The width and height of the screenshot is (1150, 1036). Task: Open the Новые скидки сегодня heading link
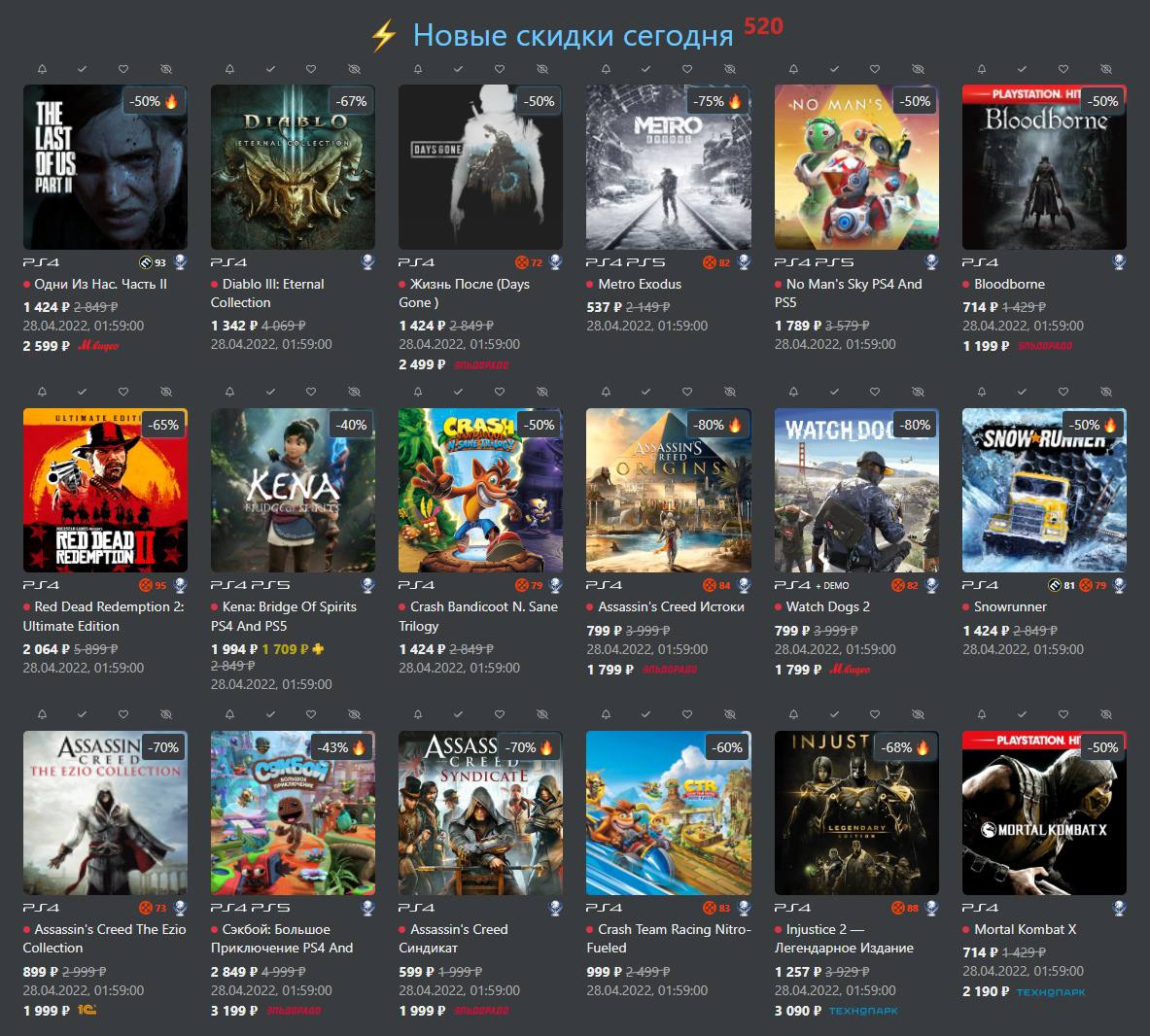click(x=573, y=35)
